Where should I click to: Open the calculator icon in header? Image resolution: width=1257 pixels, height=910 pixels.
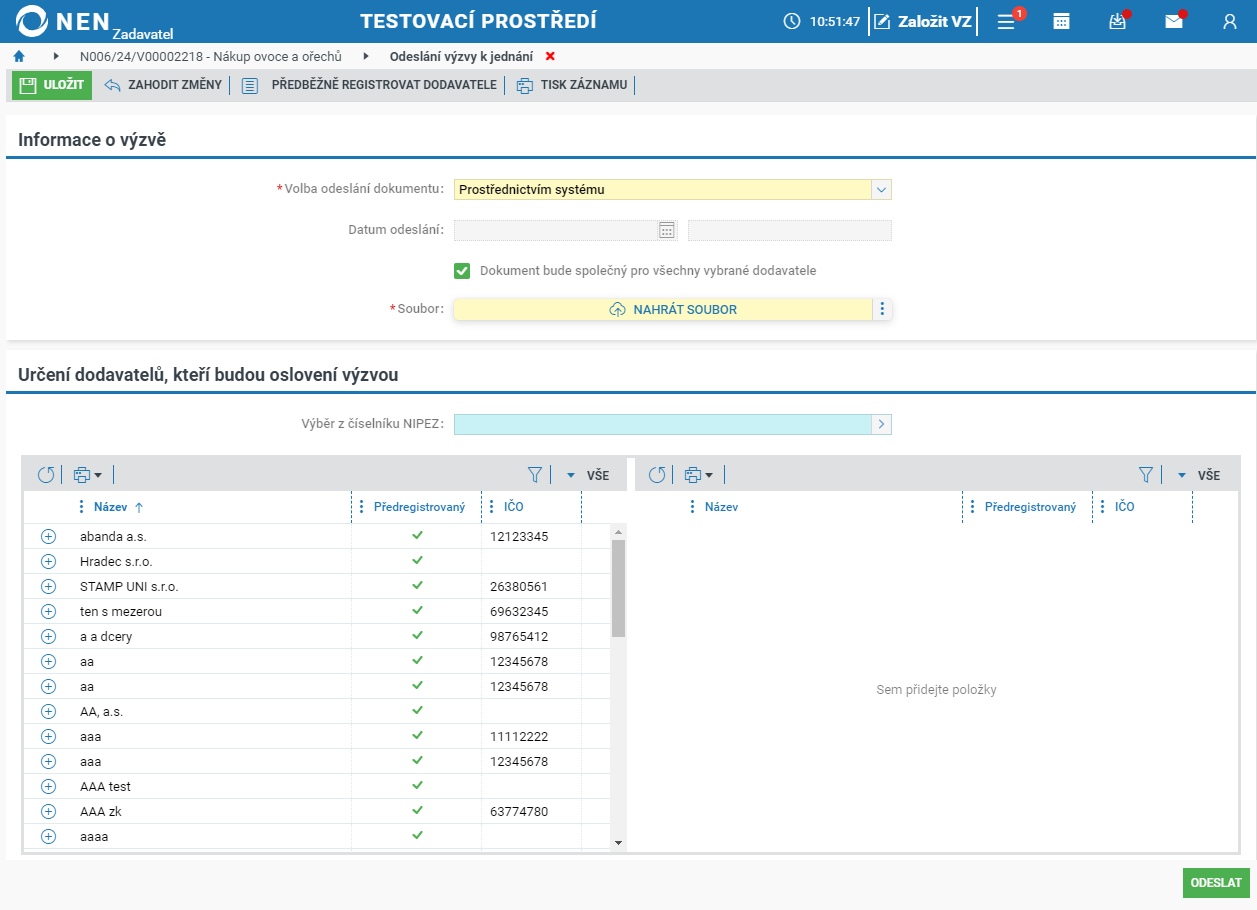pyautogui.click(x=1062, y=21)
